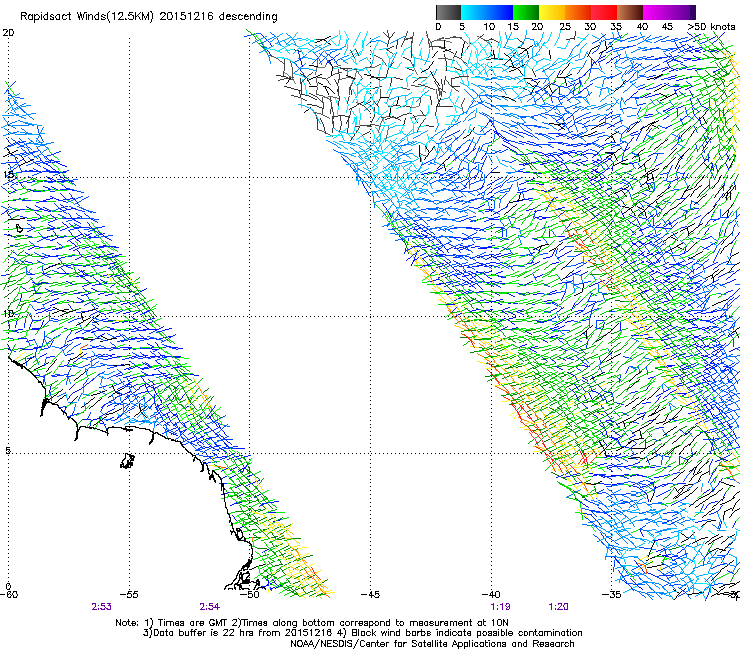740x650 pixels.
Task: Click the yellow 20-25 knots legend swatch
Action: pos(552,12)
